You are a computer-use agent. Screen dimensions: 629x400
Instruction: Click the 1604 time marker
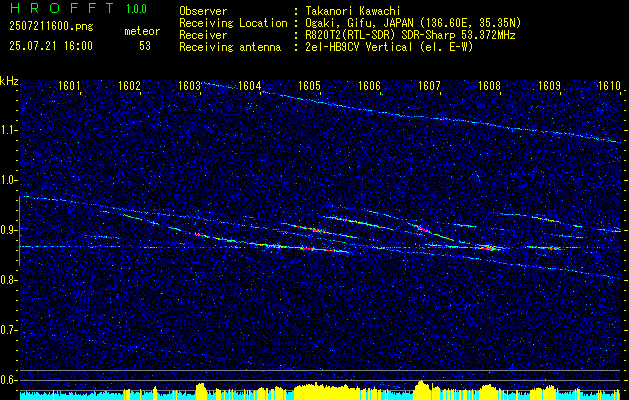(x=249, y=86)
